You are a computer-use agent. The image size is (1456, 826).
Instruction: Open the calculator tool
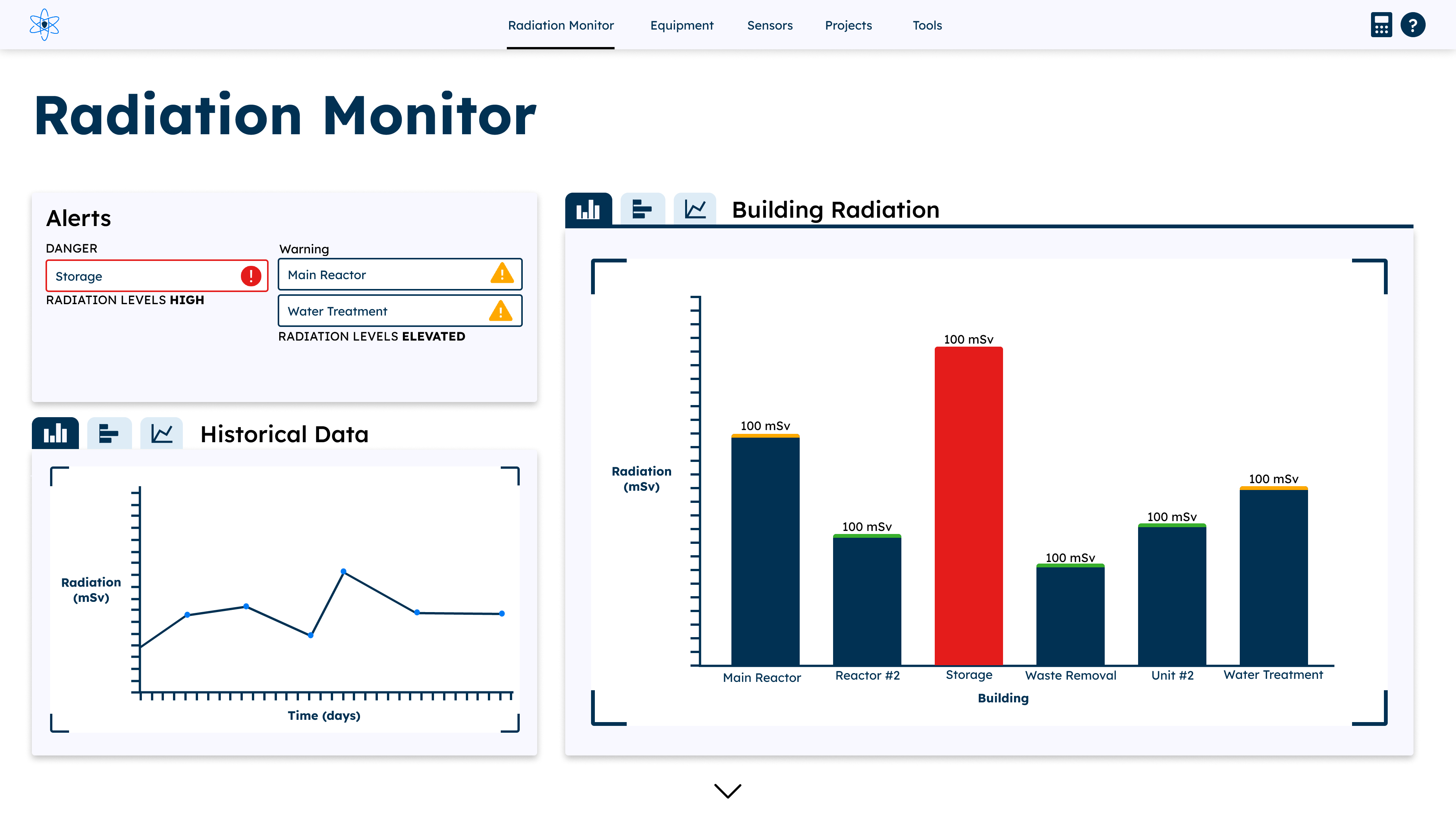click(1382, 25)
